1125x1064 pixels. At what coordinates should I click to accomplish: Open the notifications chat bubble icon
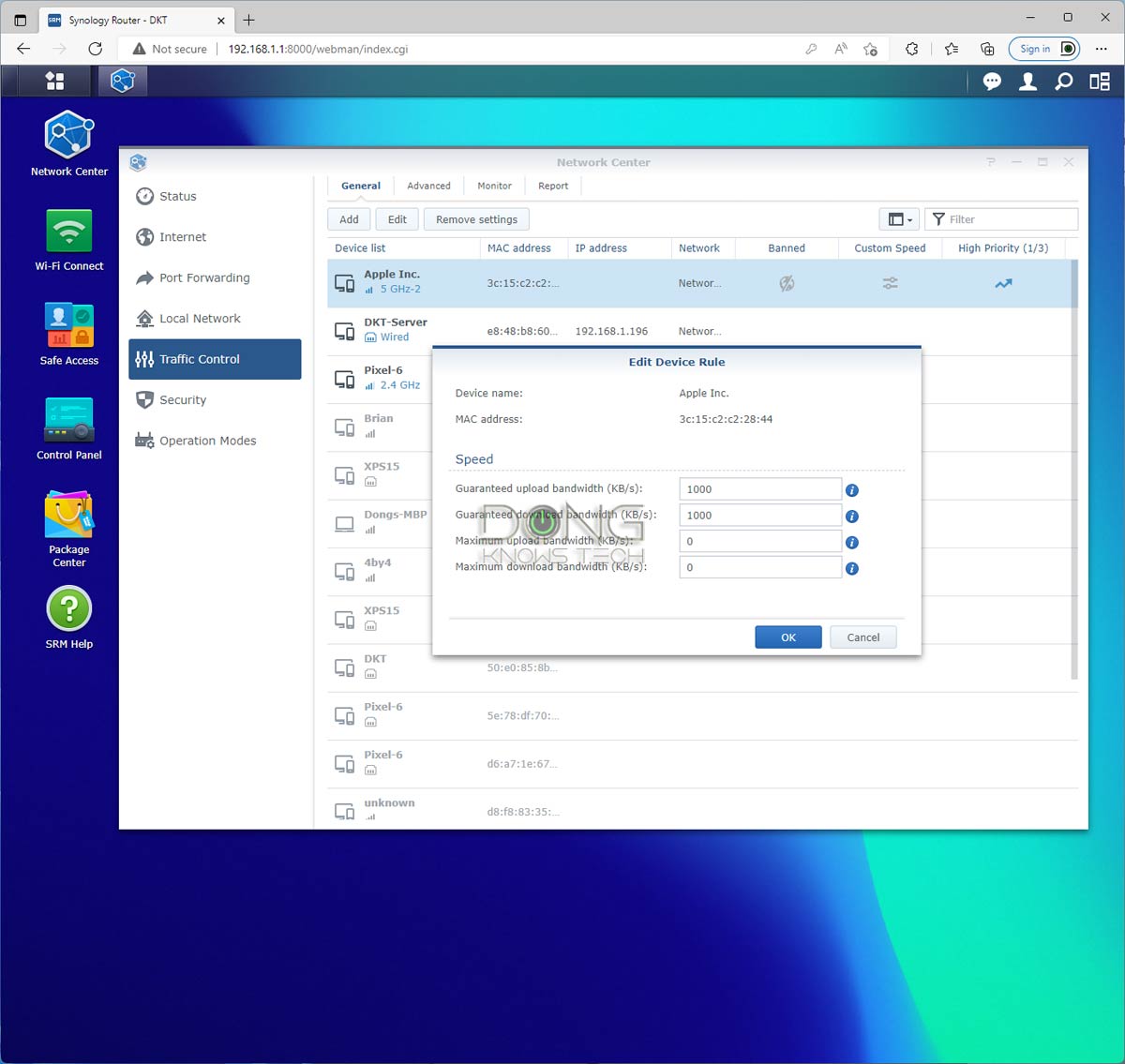point(992,82)
